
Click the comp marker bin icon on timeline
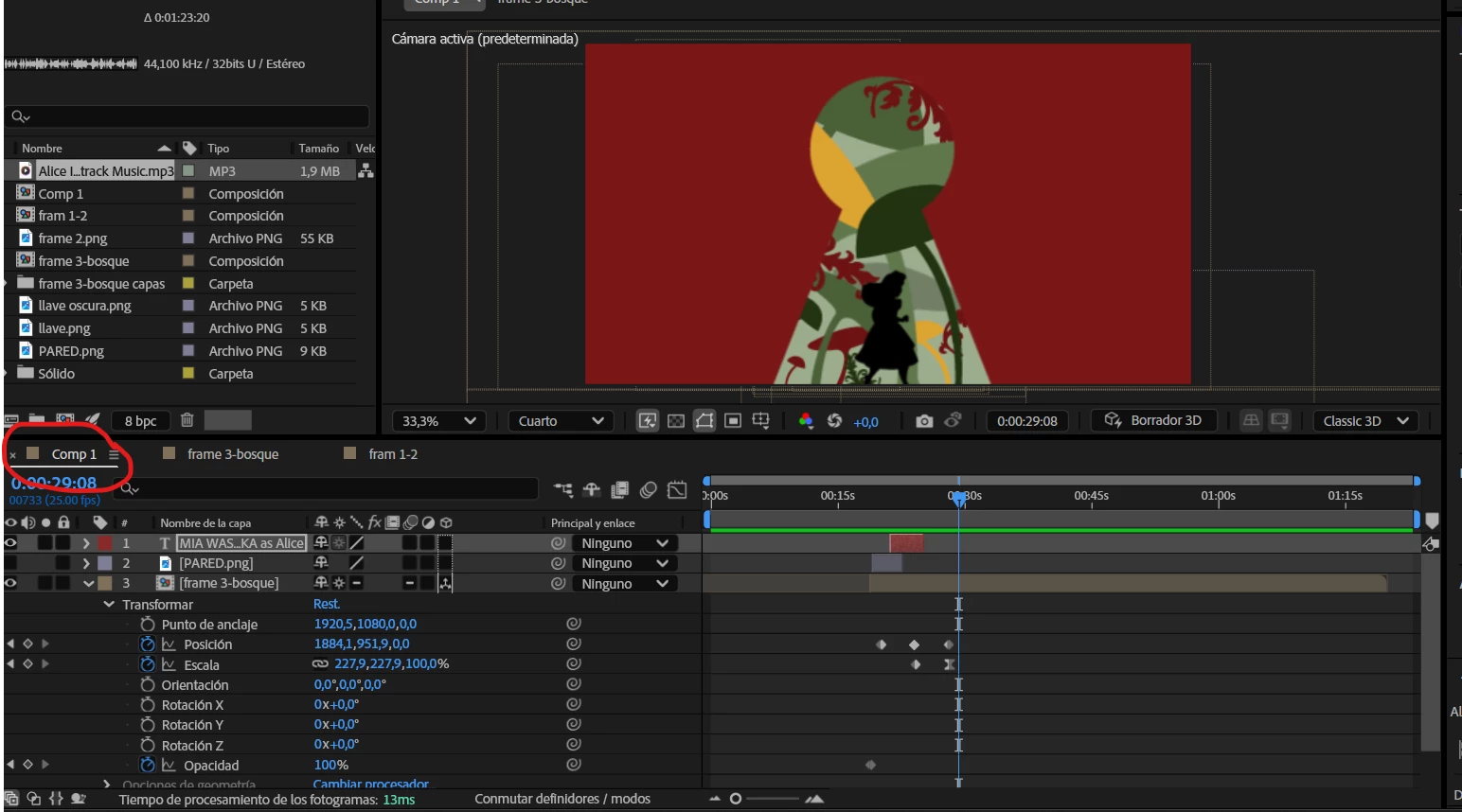pyautogui.click(x=1432, y=520)
